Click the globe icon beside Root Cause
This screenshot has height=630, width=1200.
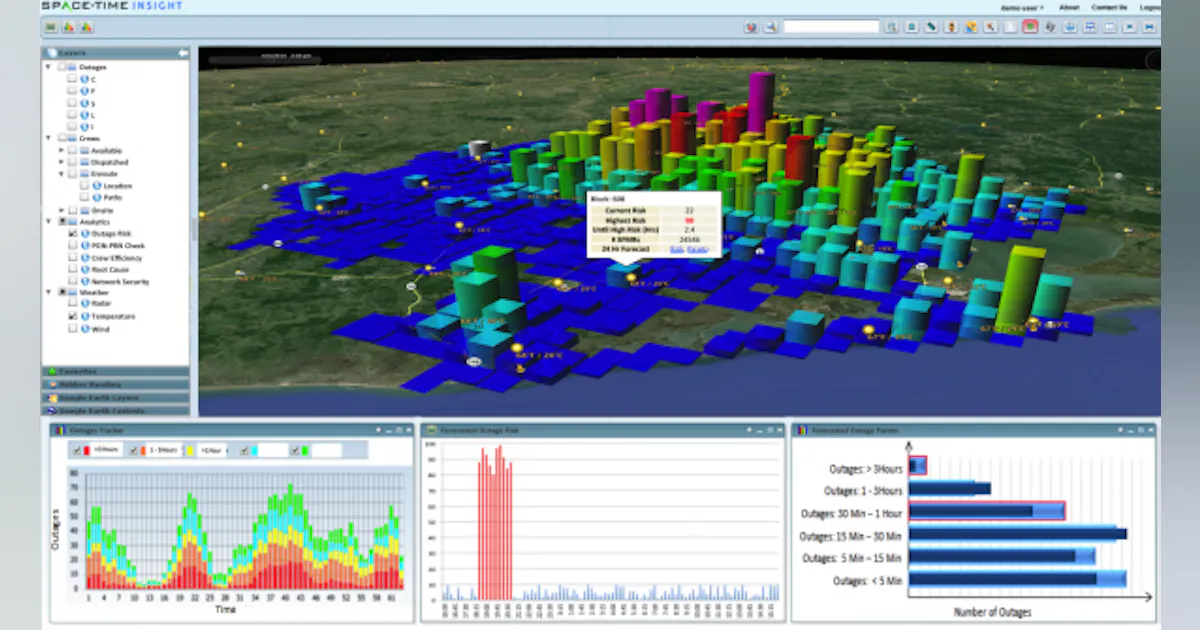pyautogui.click(x=86, y=269)
